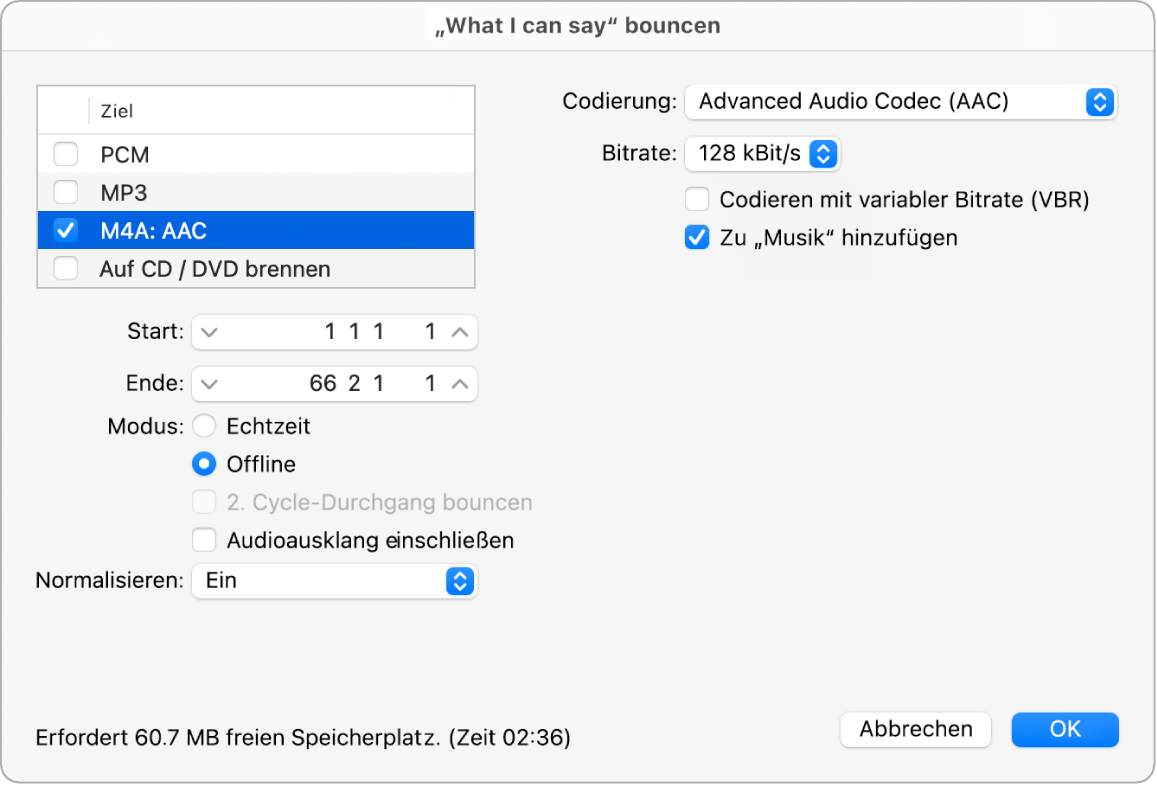Enable "Codieren mit variabler Bitrate (VBR)"
The height and width of the screenshot is (785, 1157).
point(696,200)
